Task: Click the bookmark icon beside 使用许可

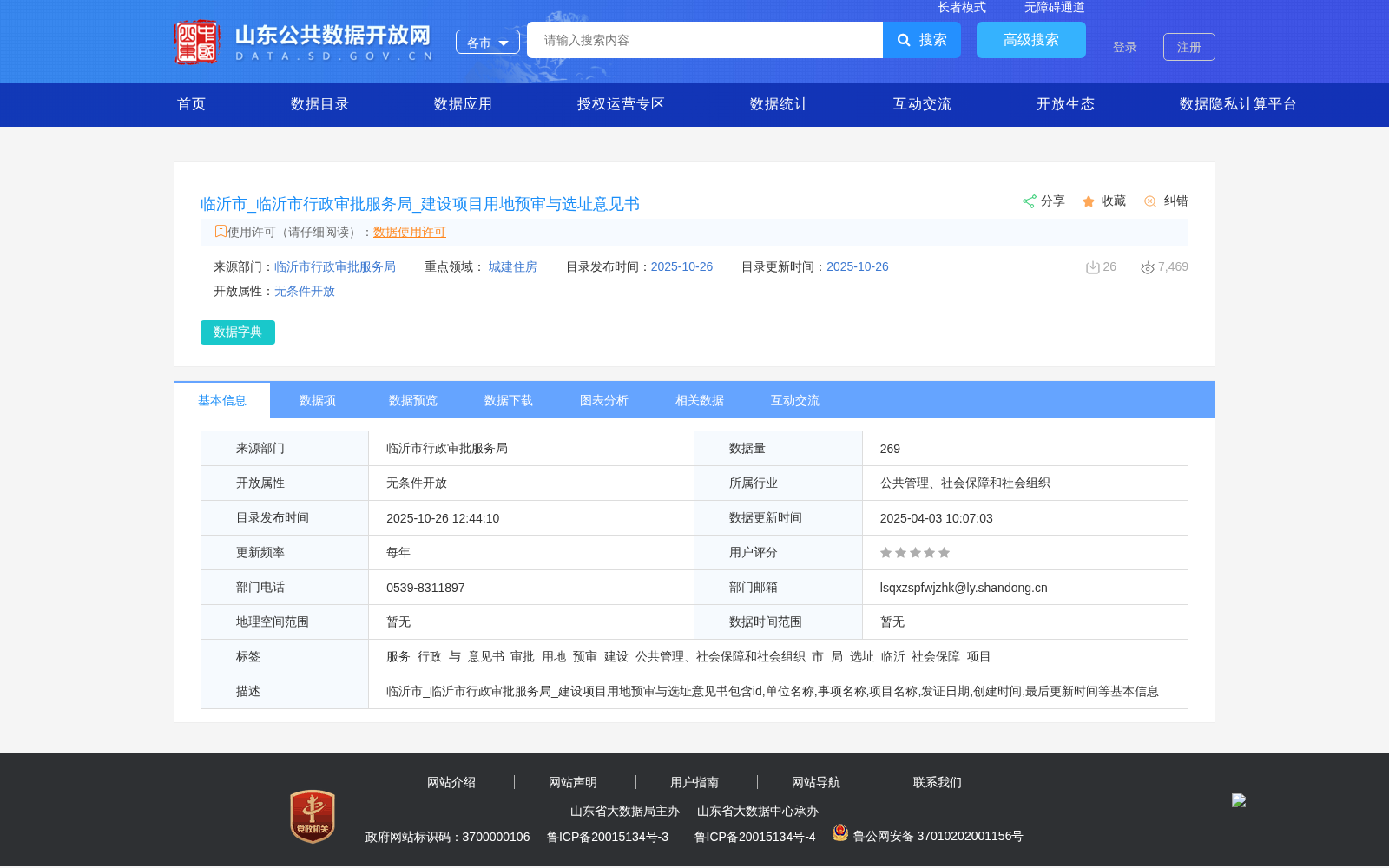Action: coord(221,231)
